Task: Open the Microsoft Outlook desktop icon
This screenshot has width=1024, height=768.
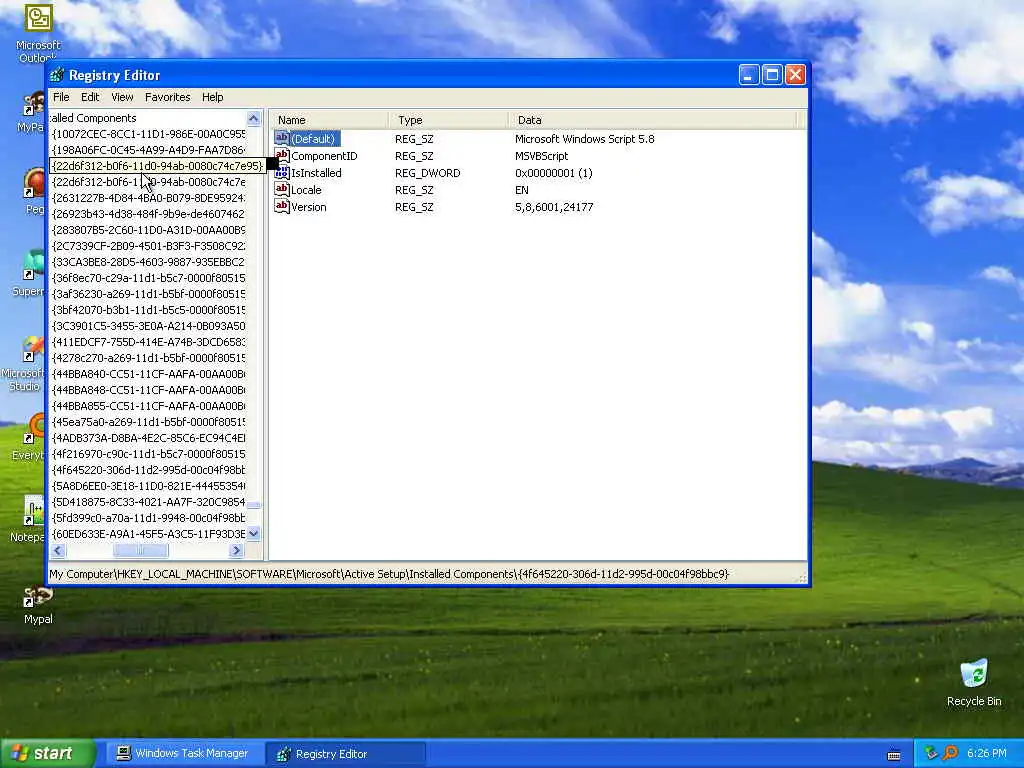Action: click(x=38, y=33)
